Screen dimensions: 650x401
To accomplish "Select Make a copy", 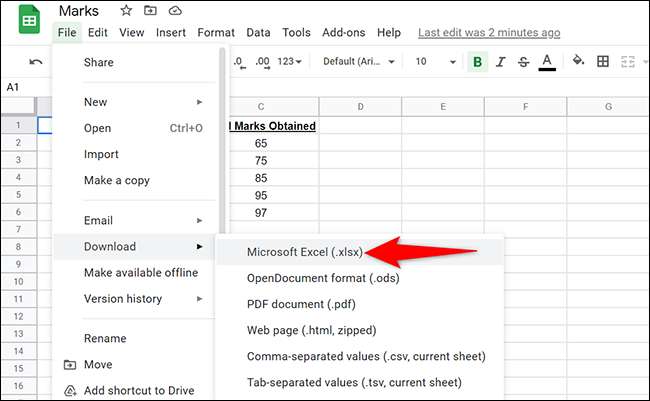I will coord(135,180).
